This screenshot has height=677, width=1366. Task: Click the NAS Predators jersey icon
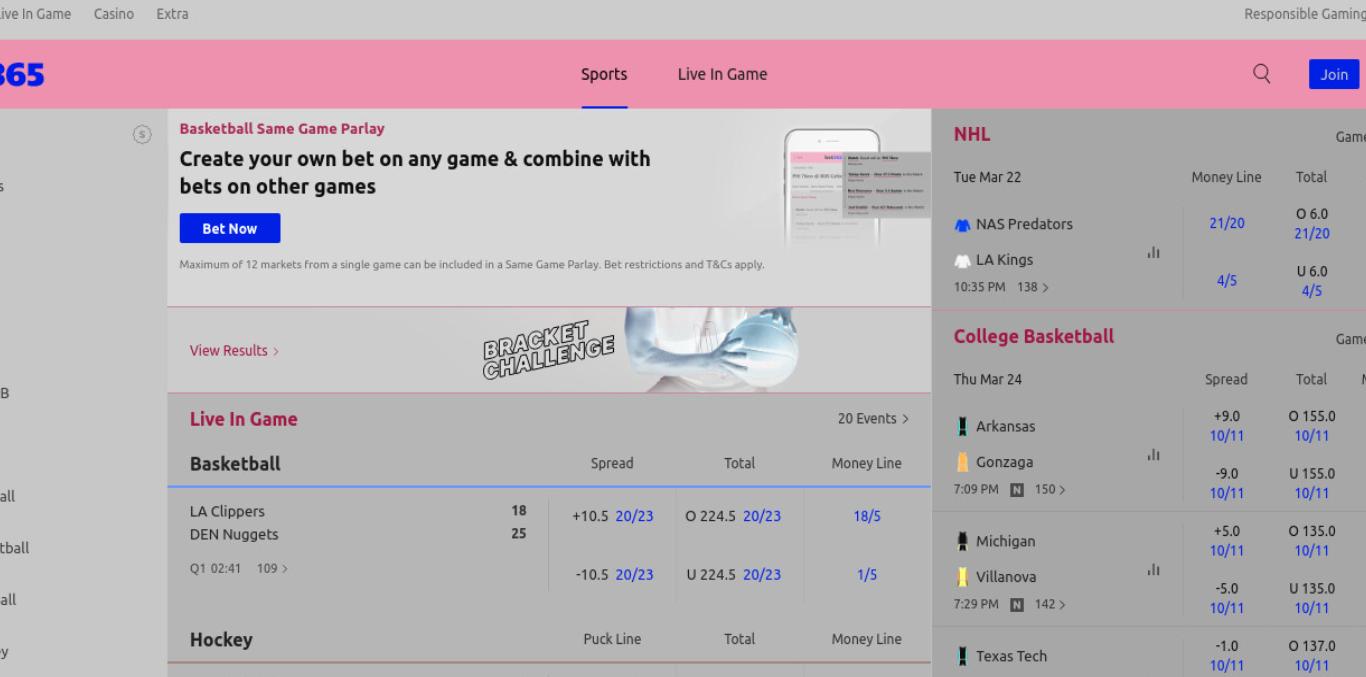pos(962,224)
